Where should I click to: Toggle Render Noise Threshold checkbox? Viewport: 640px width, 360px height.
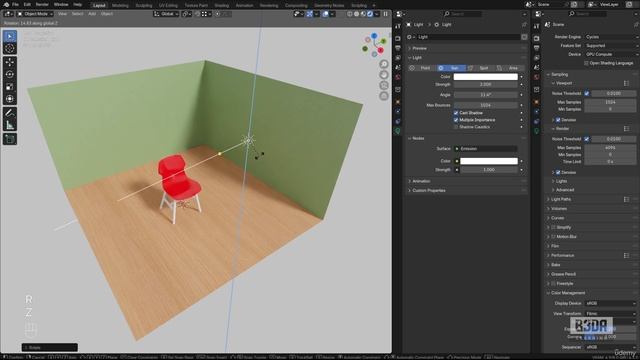[587, 139]
